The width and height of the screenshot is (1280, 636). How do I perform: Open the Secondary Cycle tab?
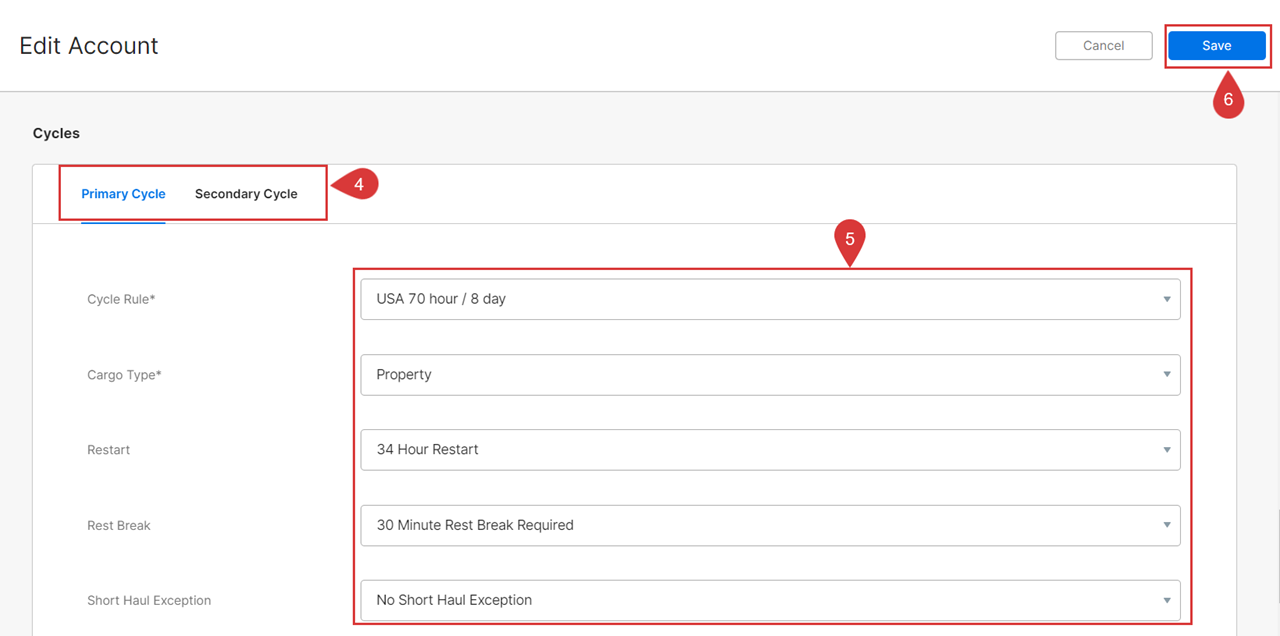click(x=246, y=194)
